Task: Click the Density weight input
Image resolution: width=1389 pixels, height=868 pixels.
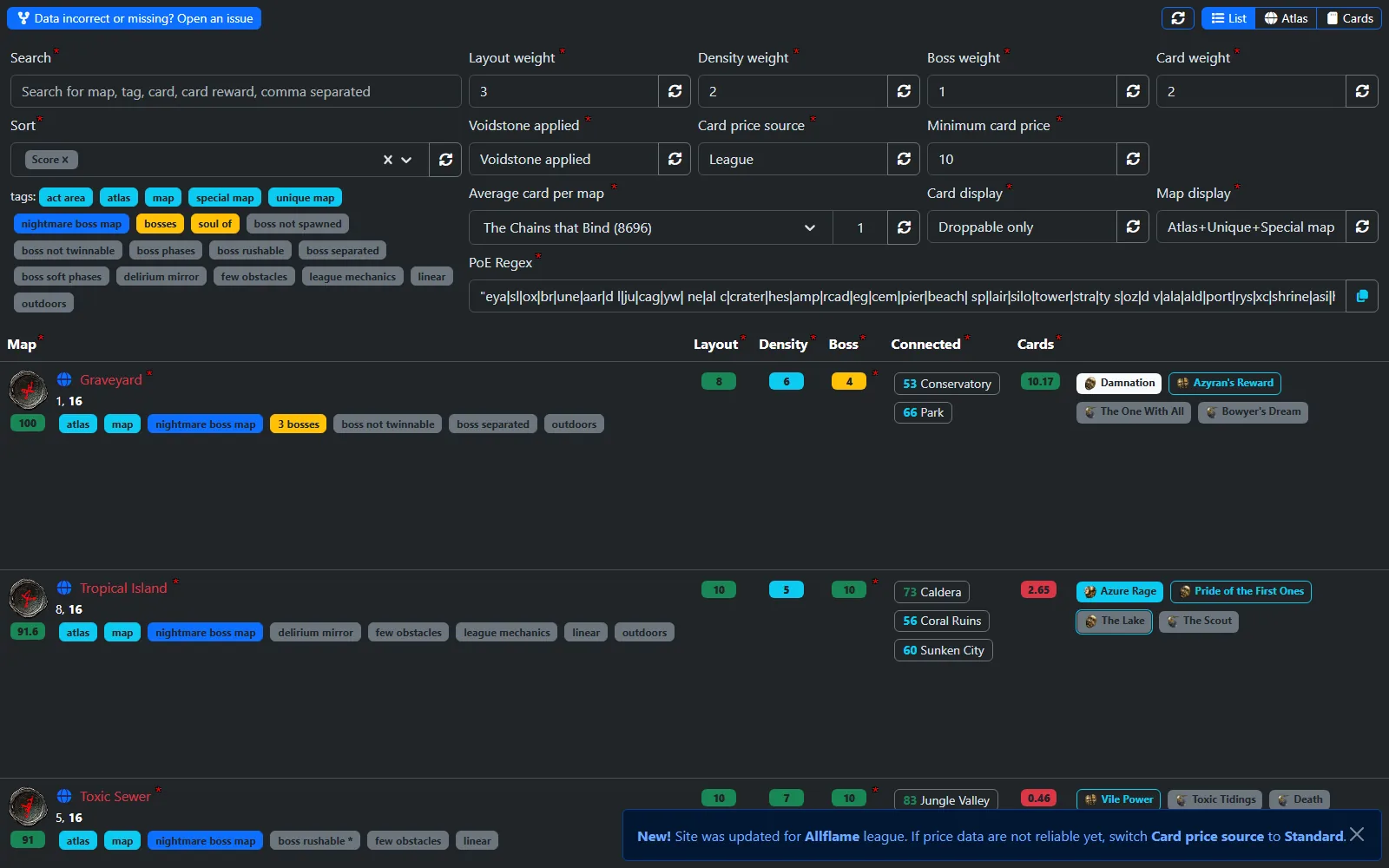Action: pyautogui.click(x=793, y=91)
